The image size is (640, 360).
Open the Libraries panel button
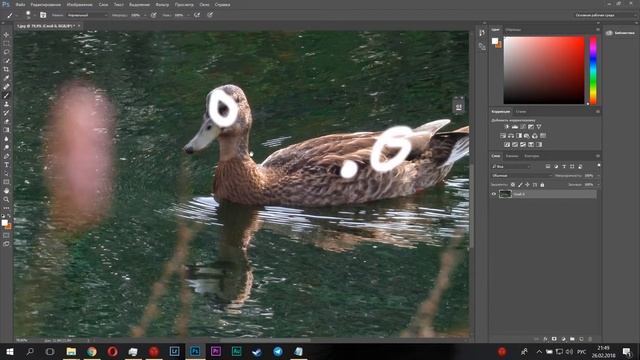620,33
